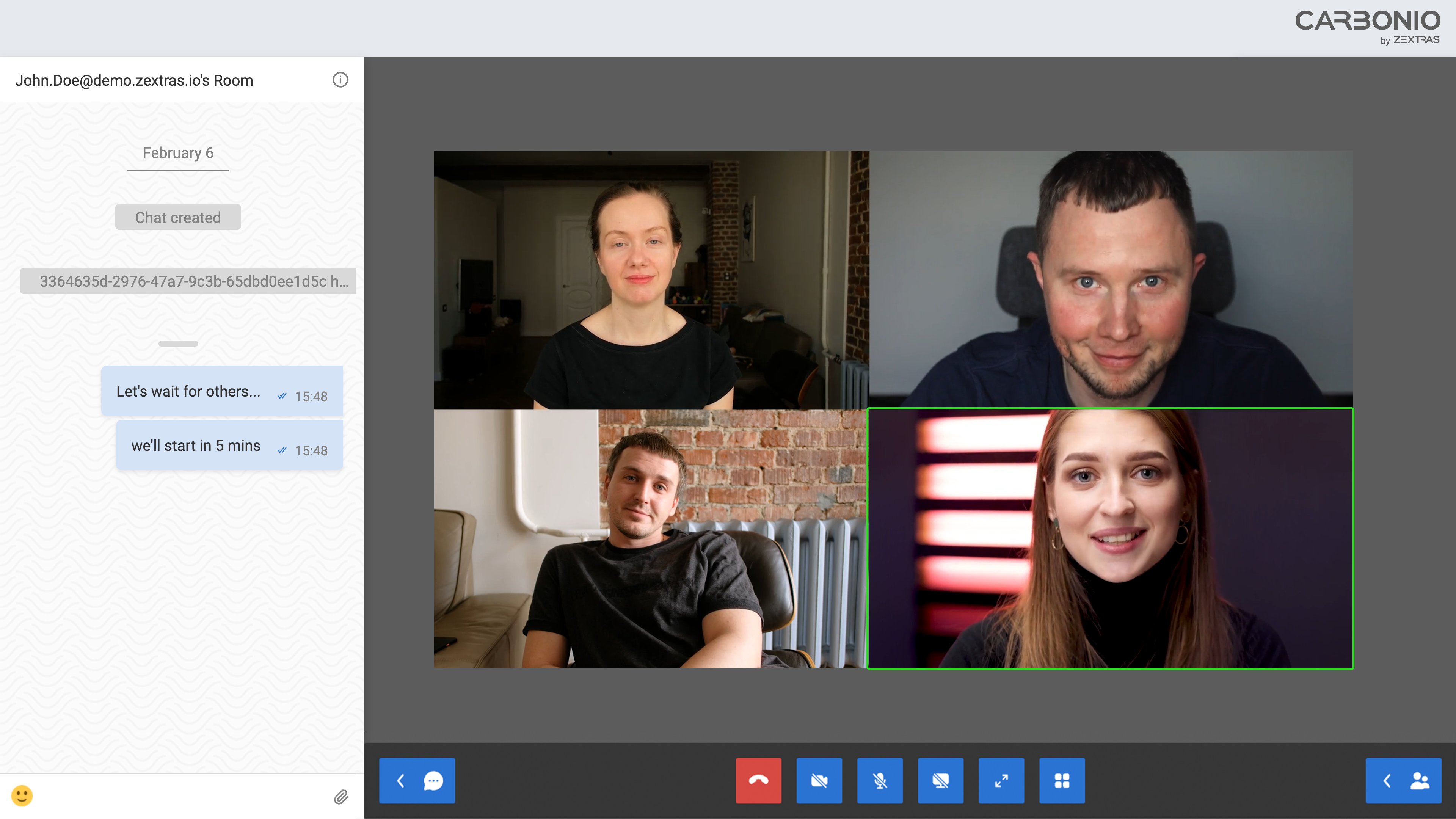Screen dimensions: 1456x819
Task: Open the emoji picker
Action: point(22,796)
